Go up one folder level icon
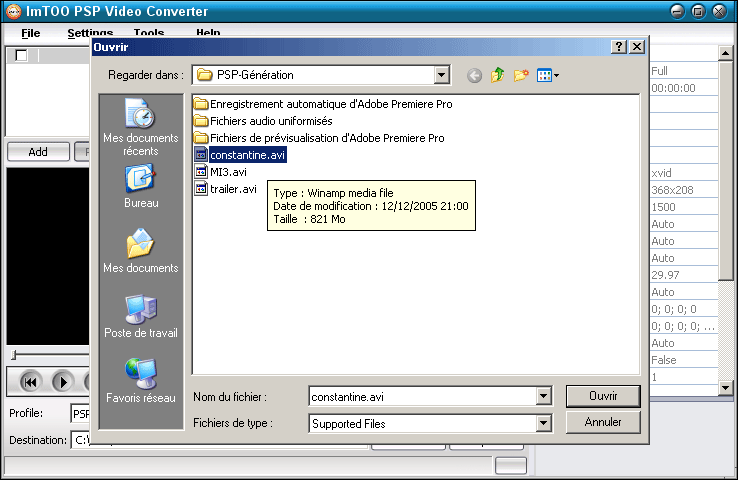Image resolution: width=738 pixels, height=480 pixels. 497,75
